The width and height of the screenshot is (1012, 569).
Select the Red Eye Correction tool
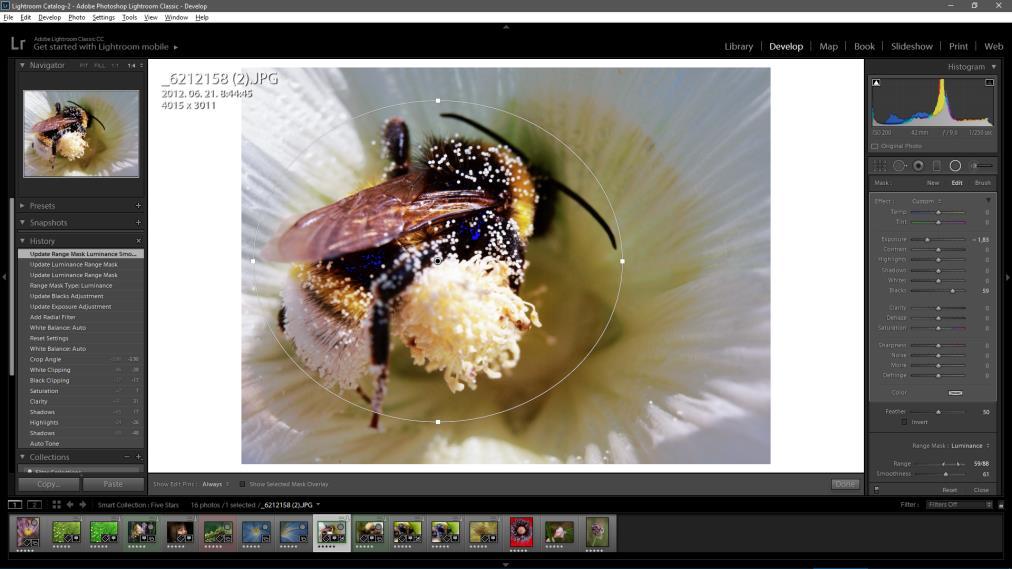pyautogui.click(x=918, y=166)
